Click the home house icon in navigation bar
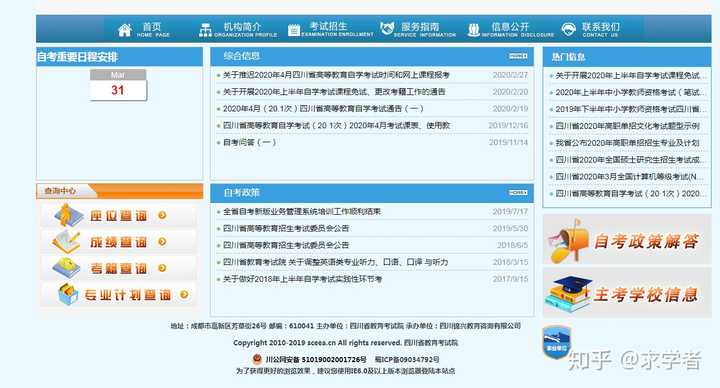Viewport: 720px width, 388px height. pyautogui.click(x=125, y=30)
